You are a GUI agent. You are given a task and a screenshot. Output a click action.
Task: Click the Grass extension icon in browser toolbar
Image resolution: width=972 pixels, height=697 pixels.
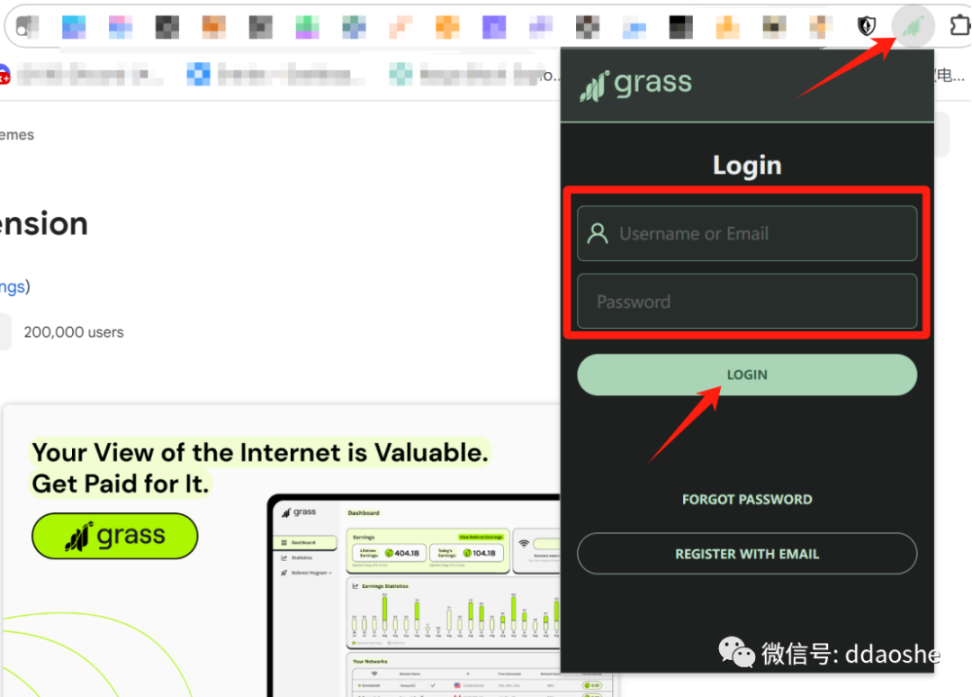pyautogui.click(x=912, y=26)
